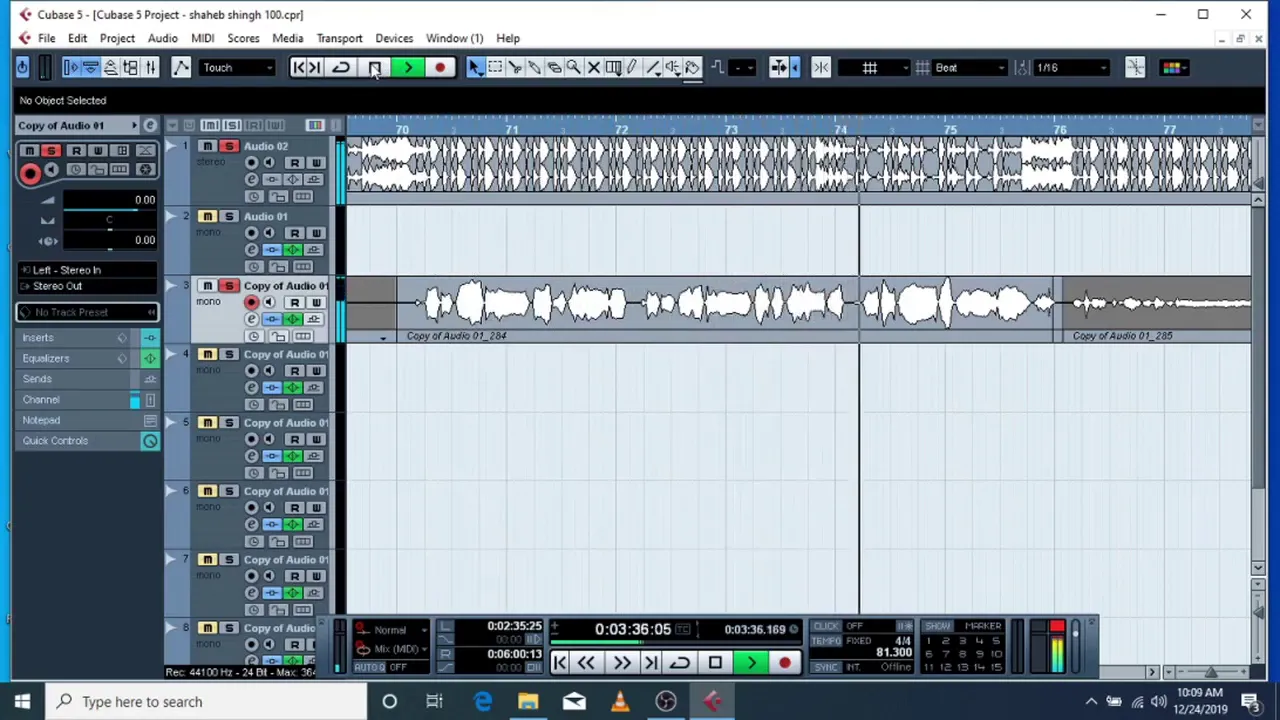The width and height of the screenshot is (1280, 720).
Task: Click transport panel Fast Forward button
Action: (x=621, y=662)
